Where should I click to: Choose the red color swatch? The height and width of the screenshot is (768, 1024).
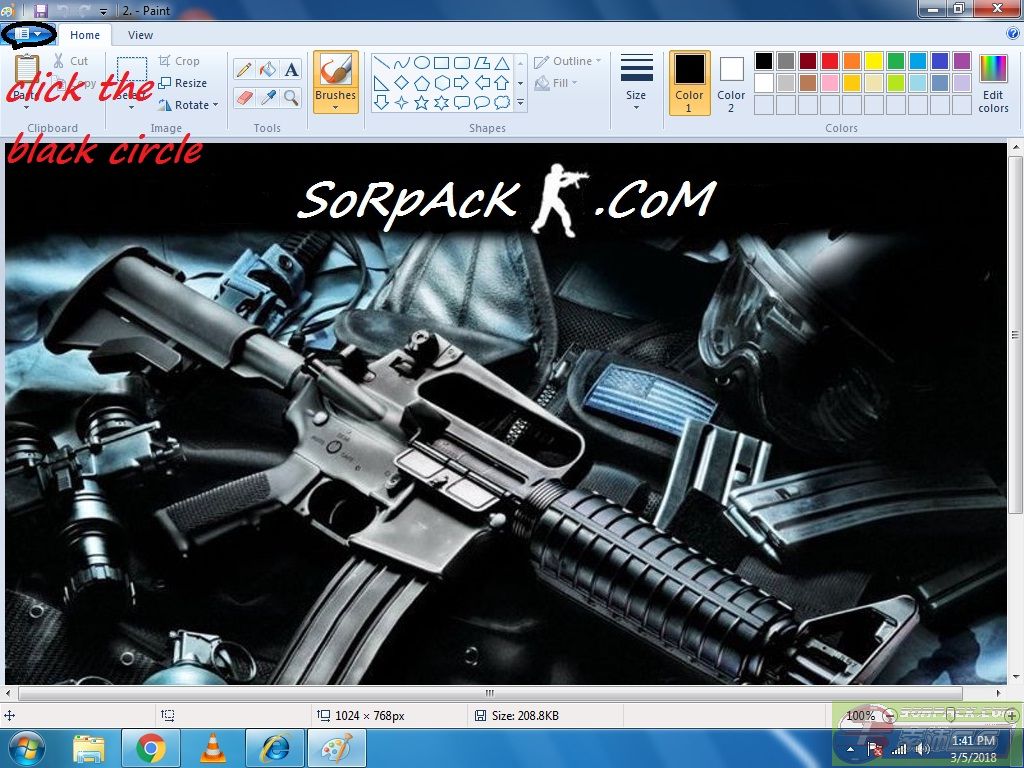point(830,61)
